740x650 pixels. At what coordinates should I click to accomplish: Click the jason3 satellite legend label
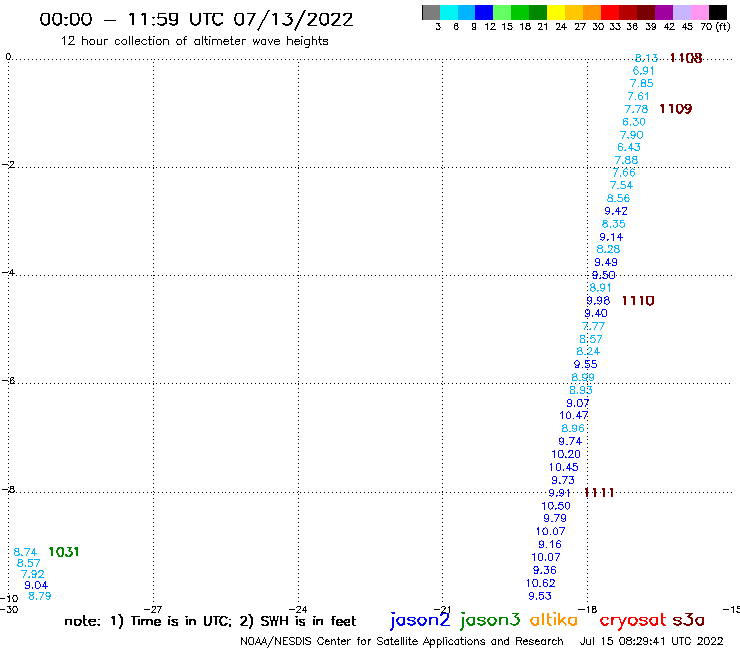point(490,620)
